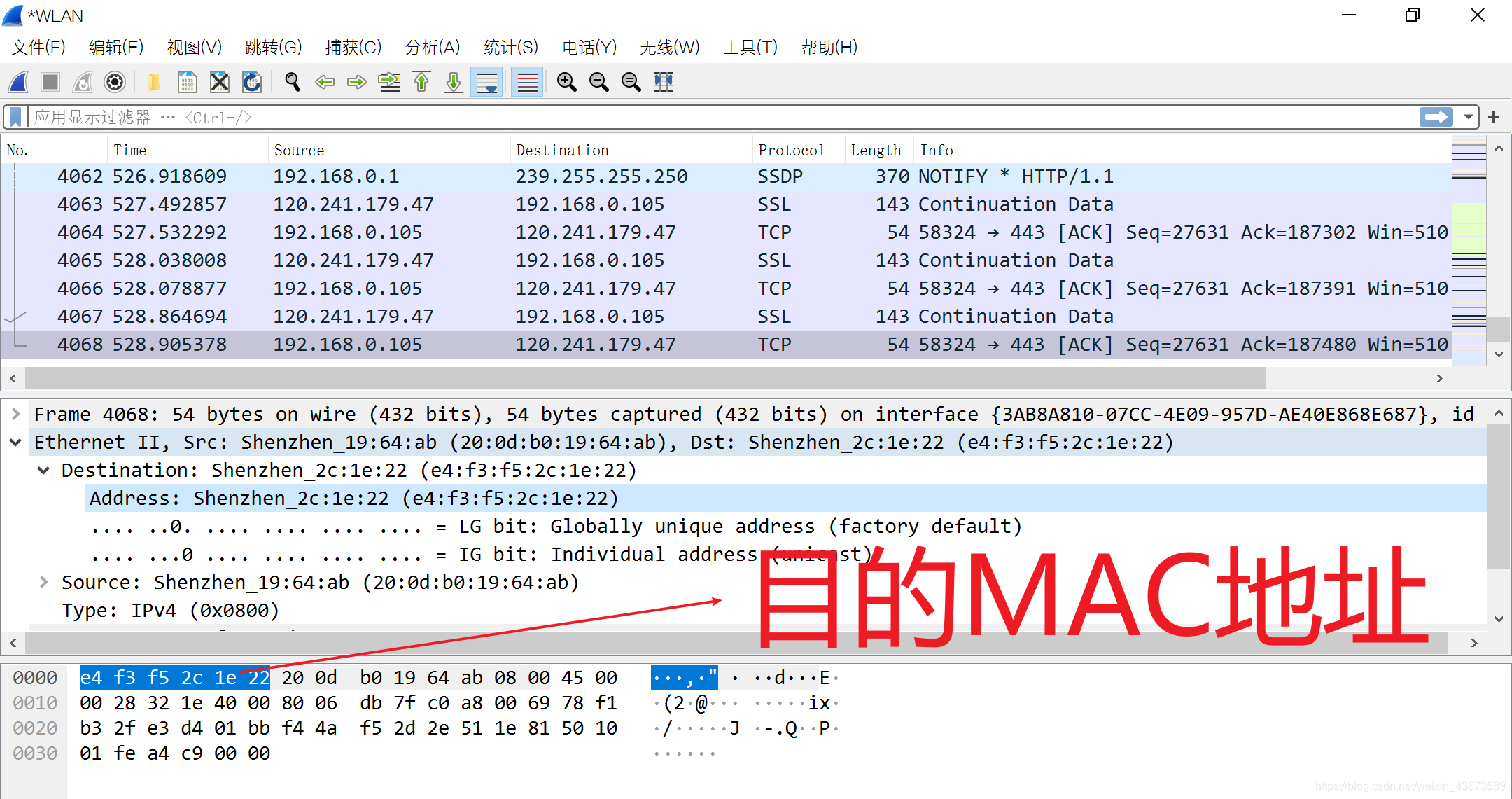This screenshot has height=799, width=1512.
Task: Add filter button with plus sign
Action: (x=1494, y=117)
